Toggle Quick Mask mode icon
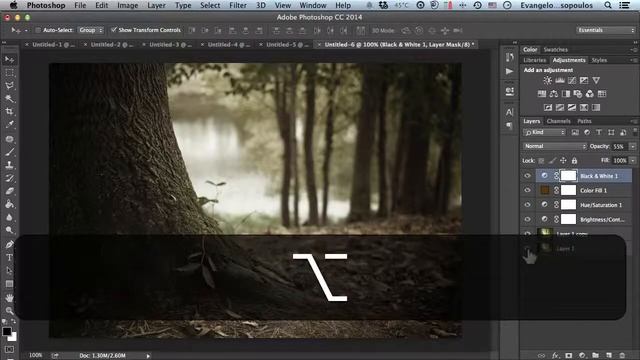Screen dimensions: 640x360 pos(9,350)
